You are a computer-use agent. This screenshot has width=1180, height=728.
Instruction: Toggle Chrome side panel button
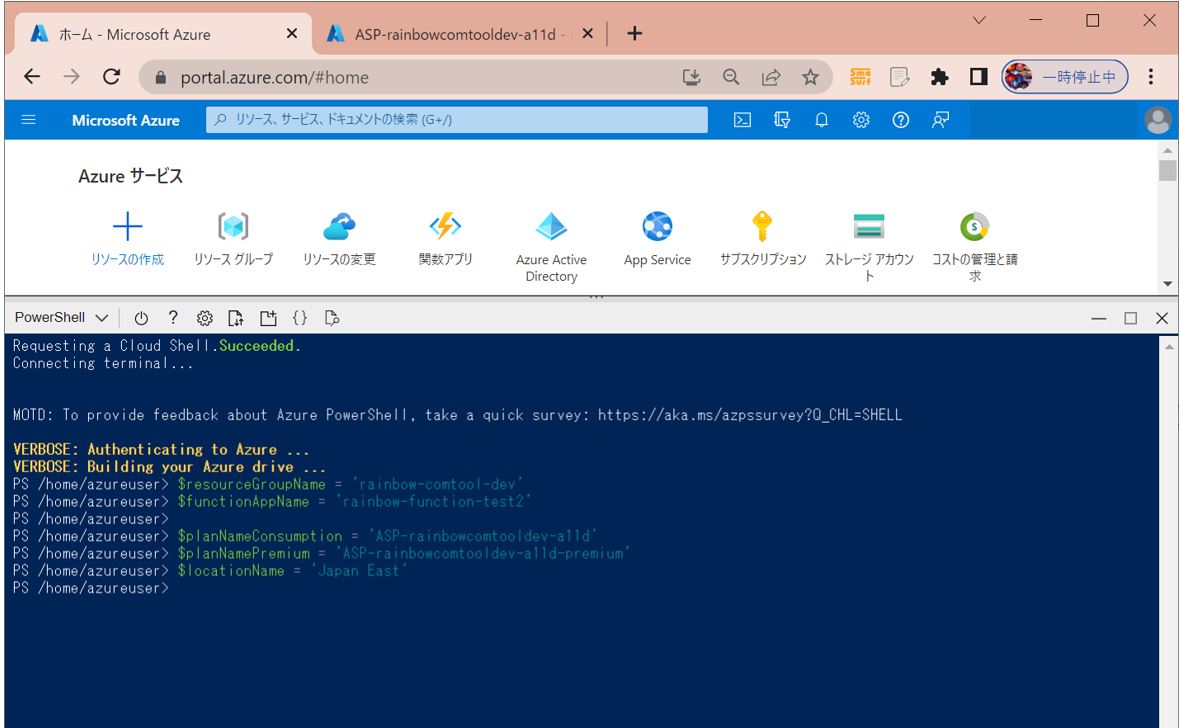979,77
